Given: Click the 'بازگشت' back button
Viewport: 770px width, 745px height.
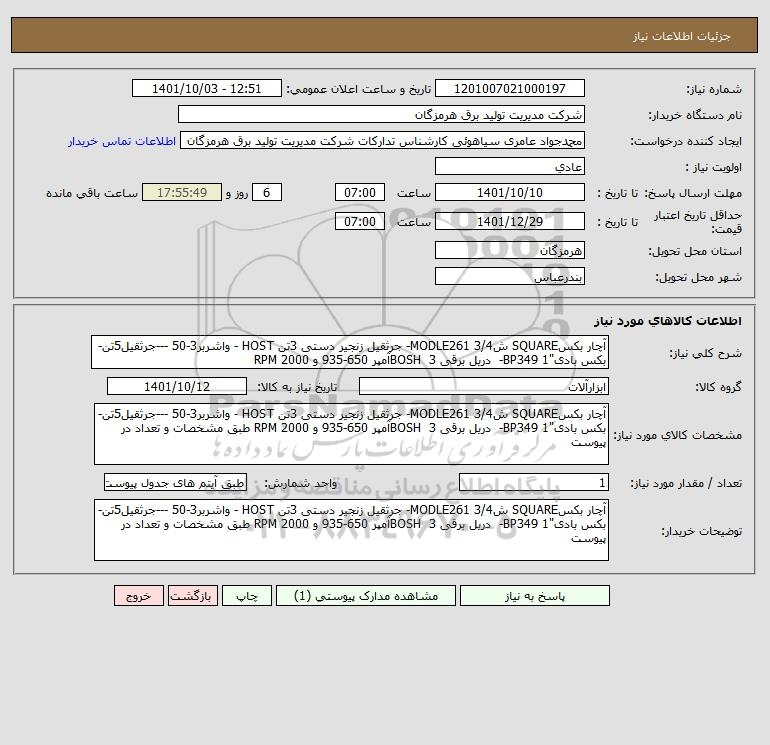Looking at the screenshot, I should [192, 596].
